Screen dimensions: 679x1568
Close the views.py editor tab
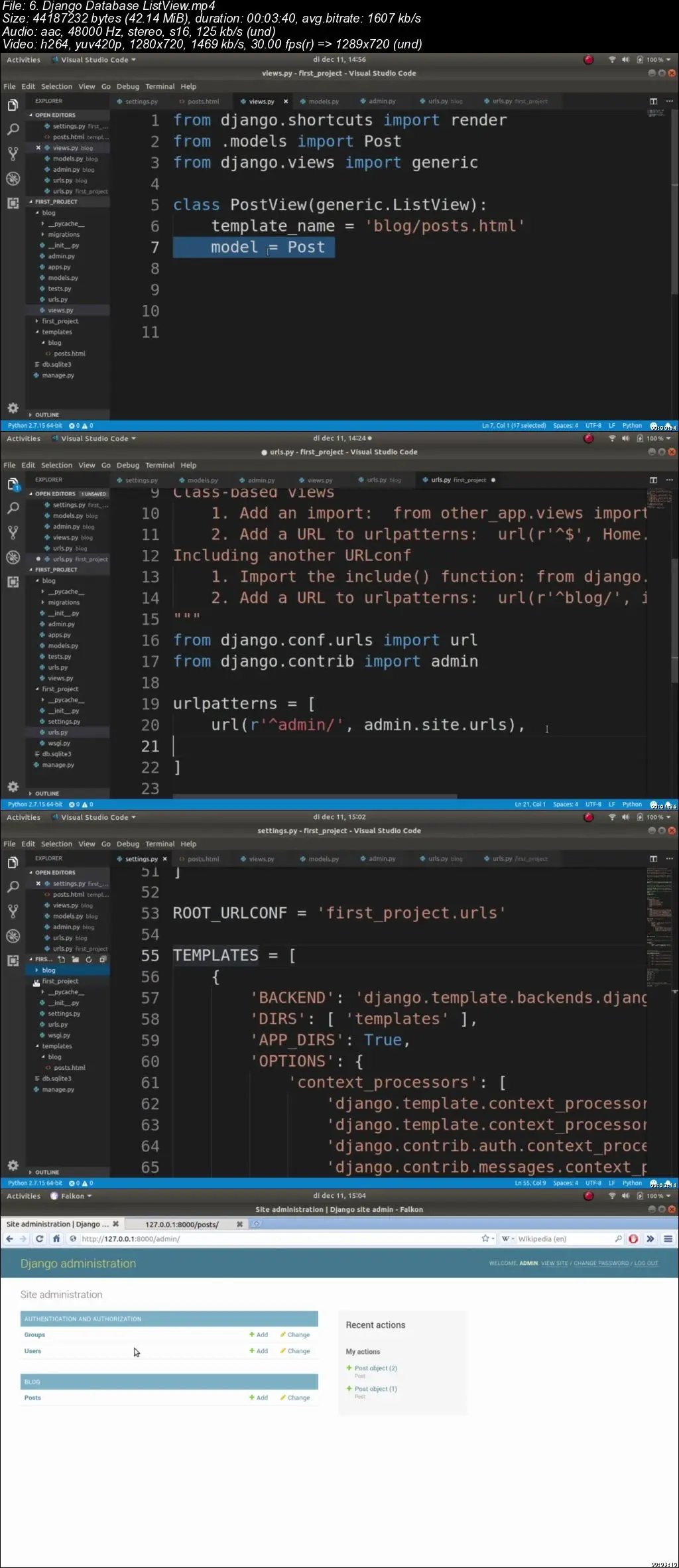(286, 101)
